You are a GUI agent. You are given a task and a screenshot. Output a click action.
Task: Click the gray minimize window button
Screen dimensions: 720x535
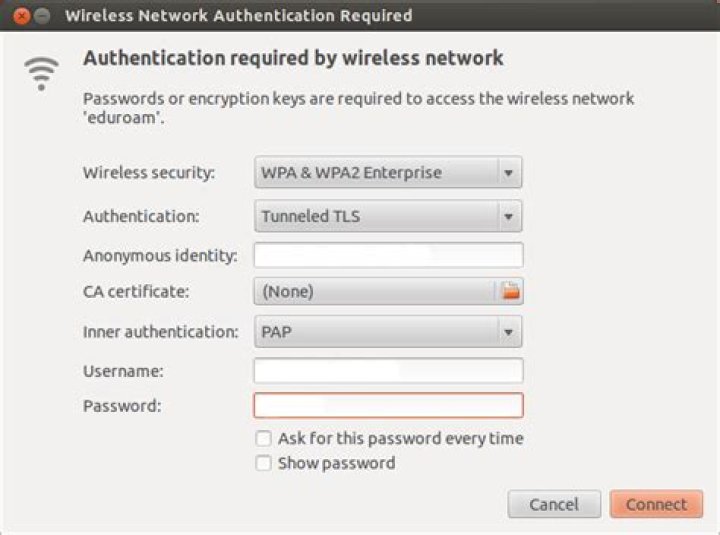point(42,16)
